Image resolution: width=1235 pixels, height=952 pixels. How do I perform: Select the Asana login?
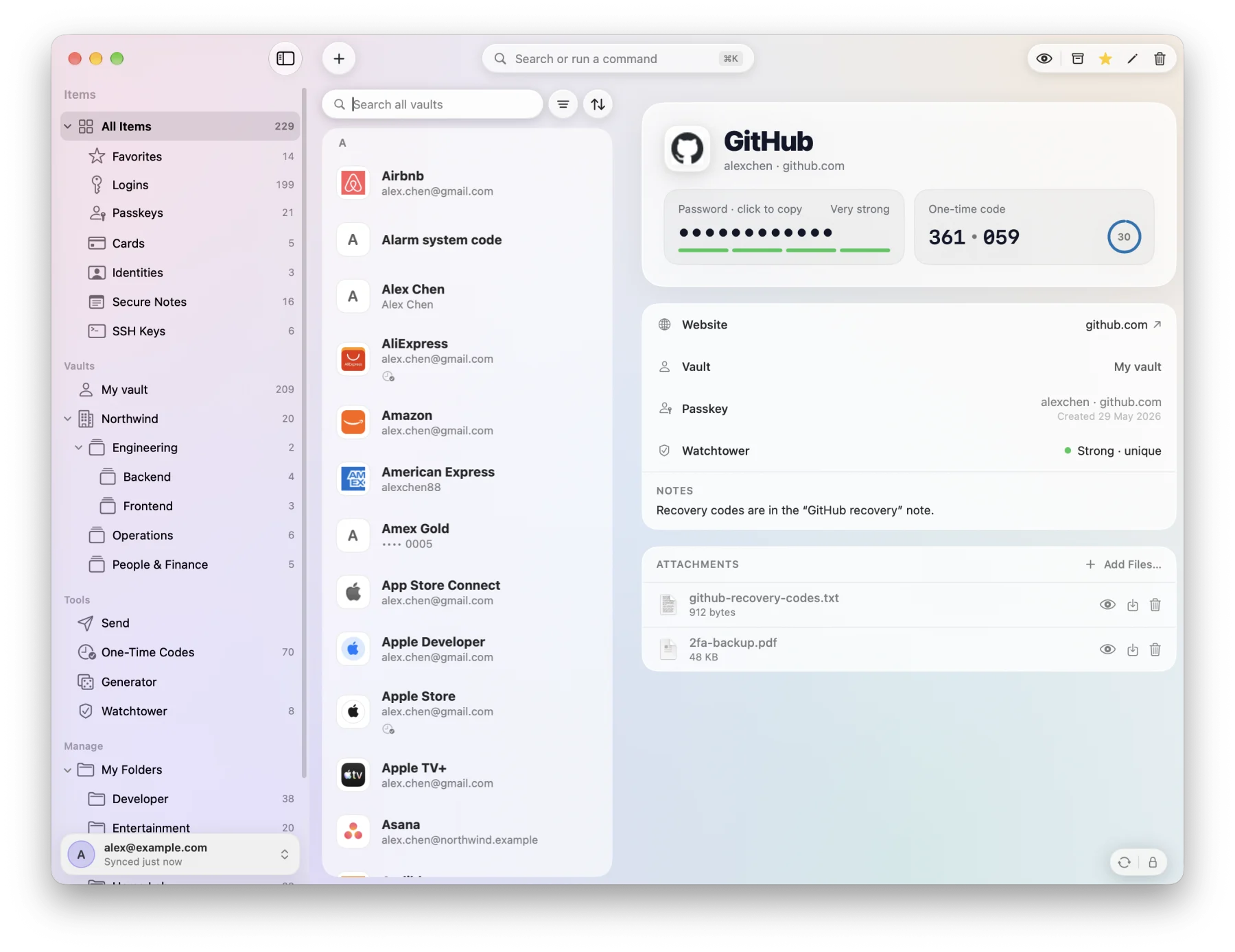point(467,831)
